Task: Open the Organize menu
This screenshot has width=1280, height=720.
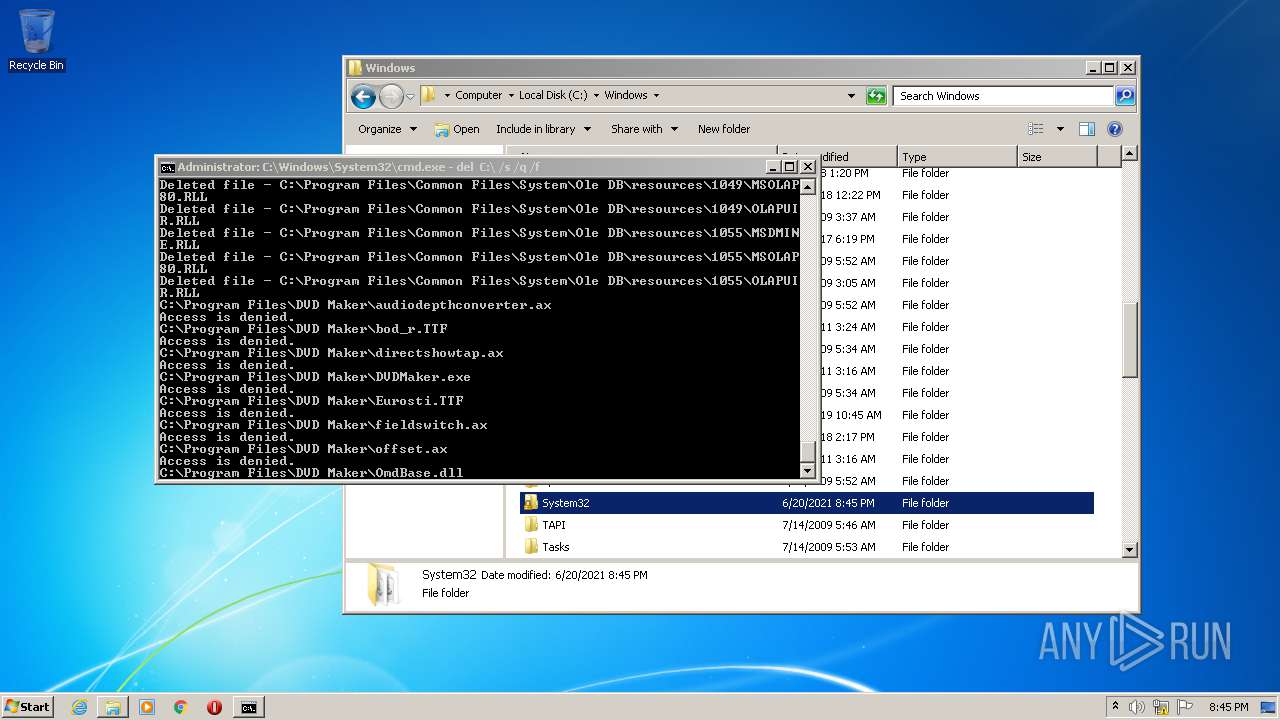Action: (388, 129)
